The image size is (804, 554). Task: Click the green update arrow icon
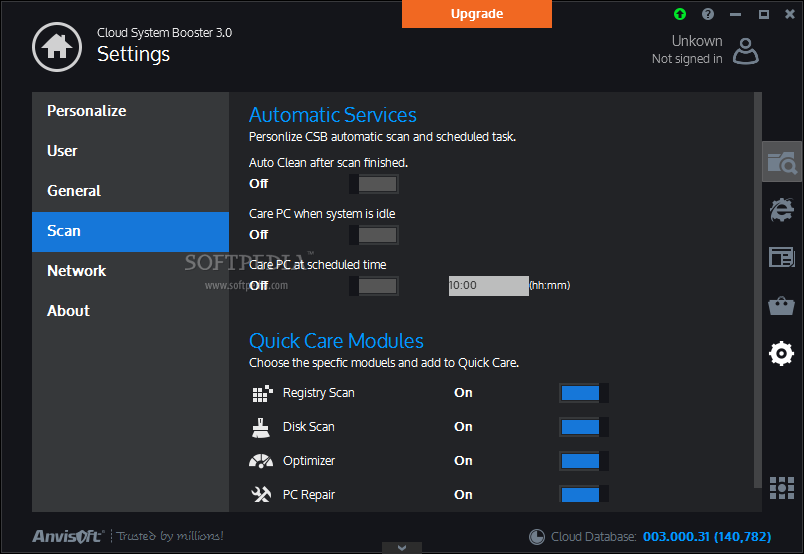pyautogui.click(x=680, y=14)
